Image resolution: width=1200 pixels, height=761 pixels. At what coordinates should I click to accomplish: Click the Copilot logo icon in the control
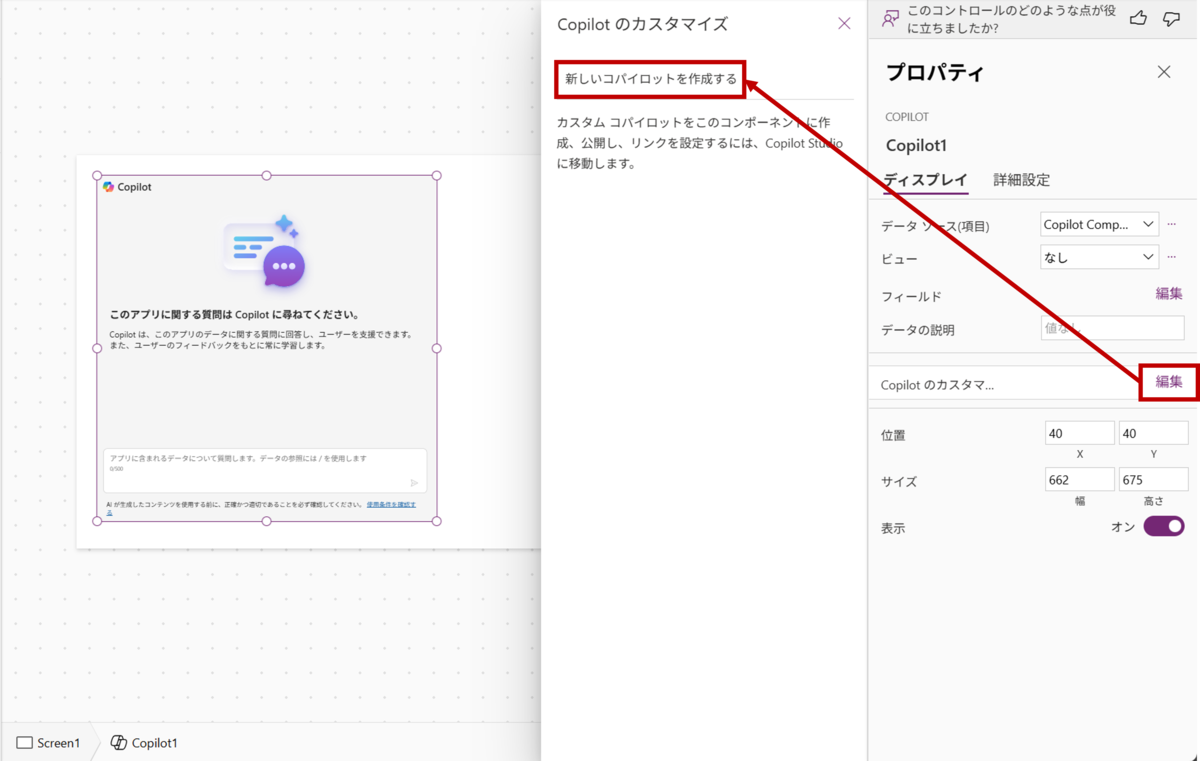coord(108,187)
